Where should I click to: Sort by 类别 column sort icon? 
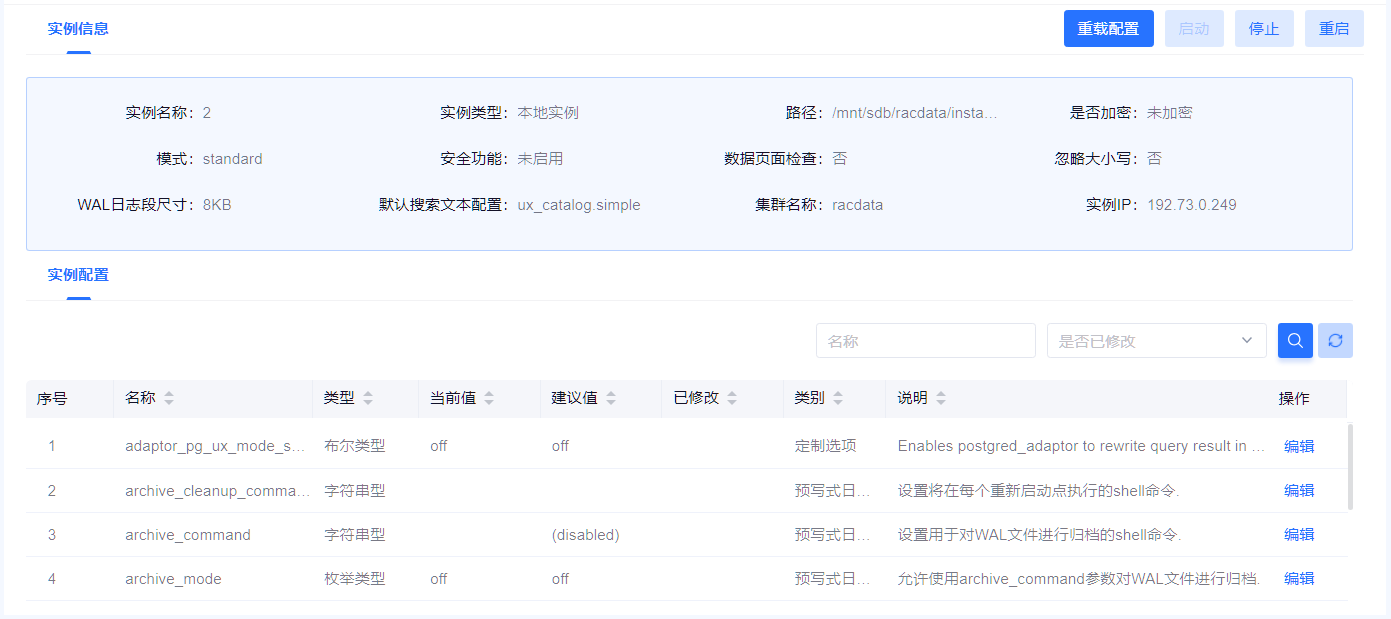[x=838, y=398]
